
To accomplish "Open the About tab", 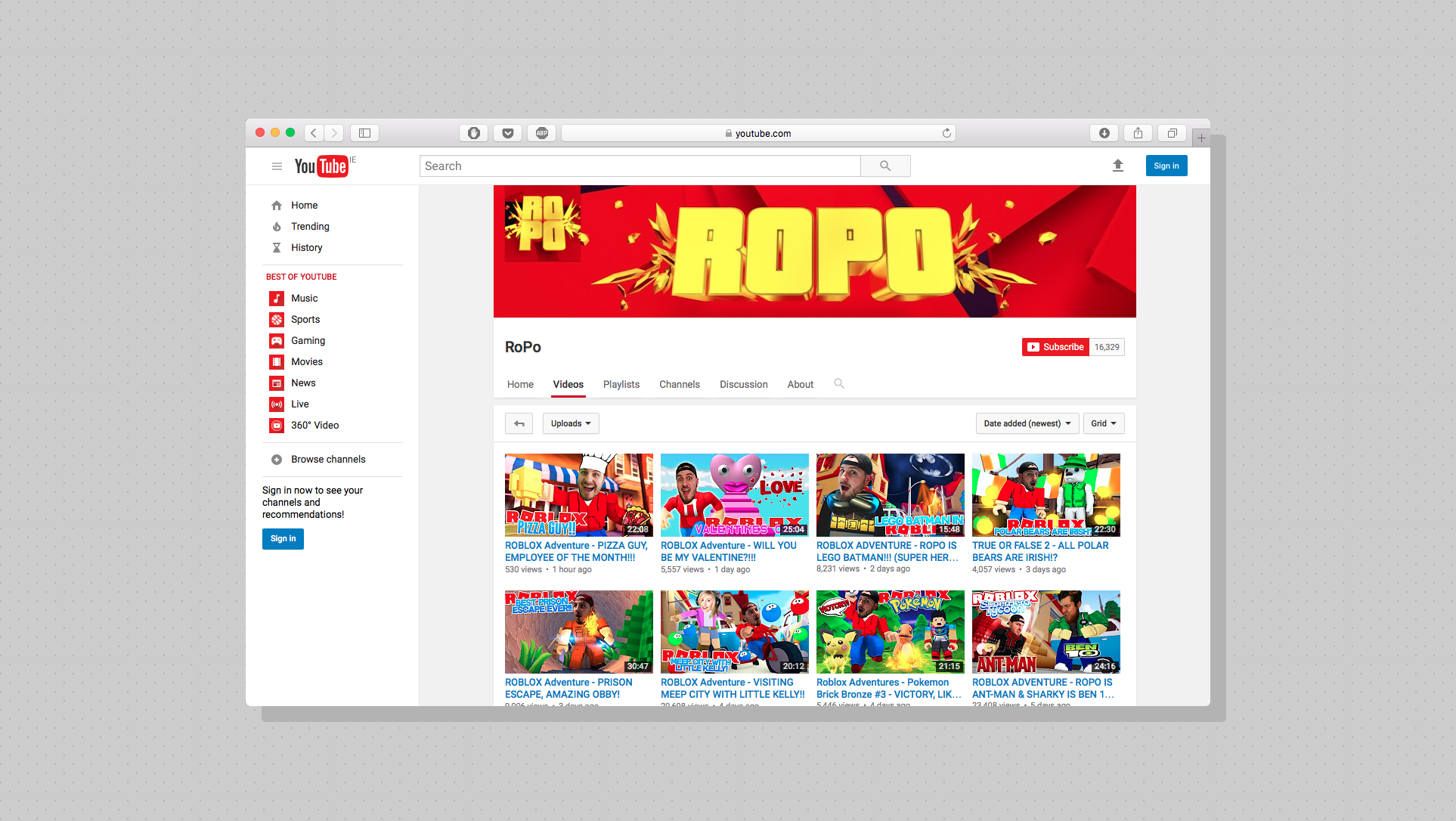I will click(x=800, y=384).
